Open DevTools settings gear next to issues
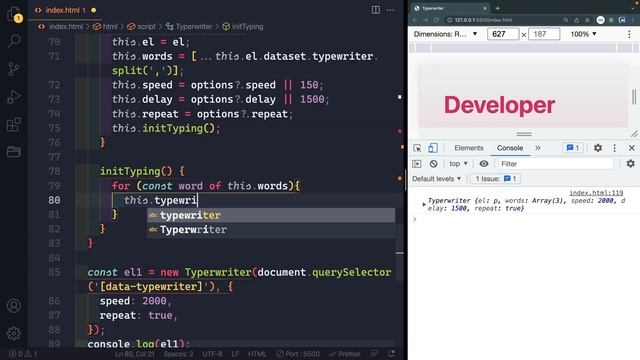 [598, 148]
